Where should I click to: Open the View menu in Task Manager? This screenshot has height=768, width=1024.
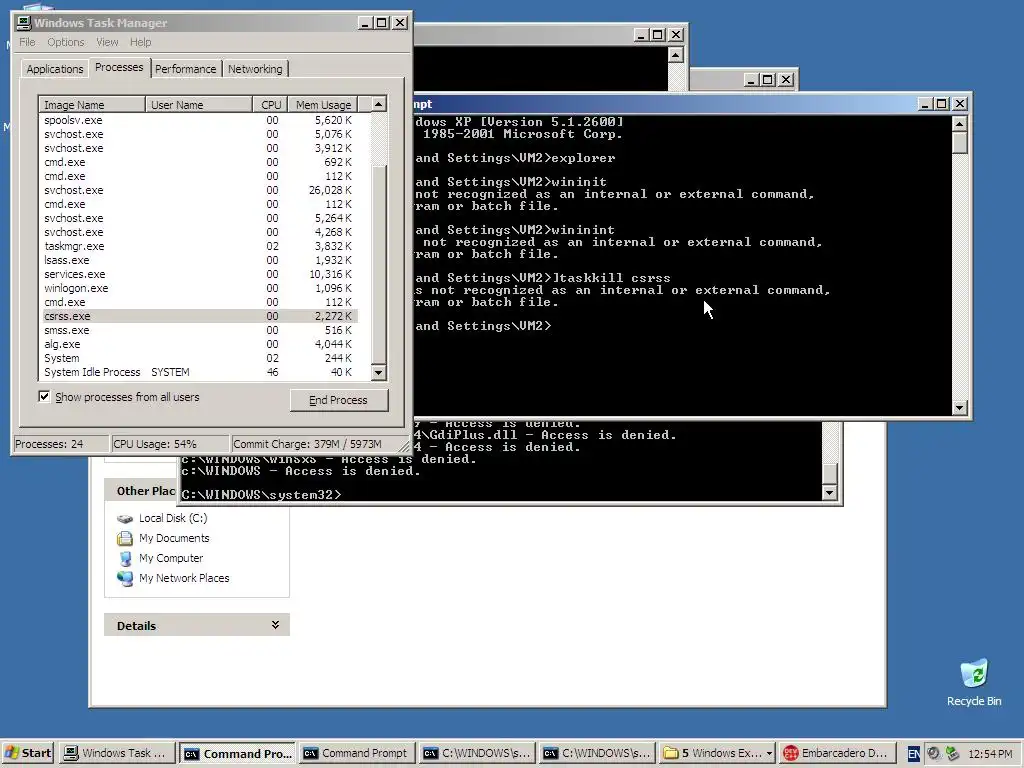107,42
